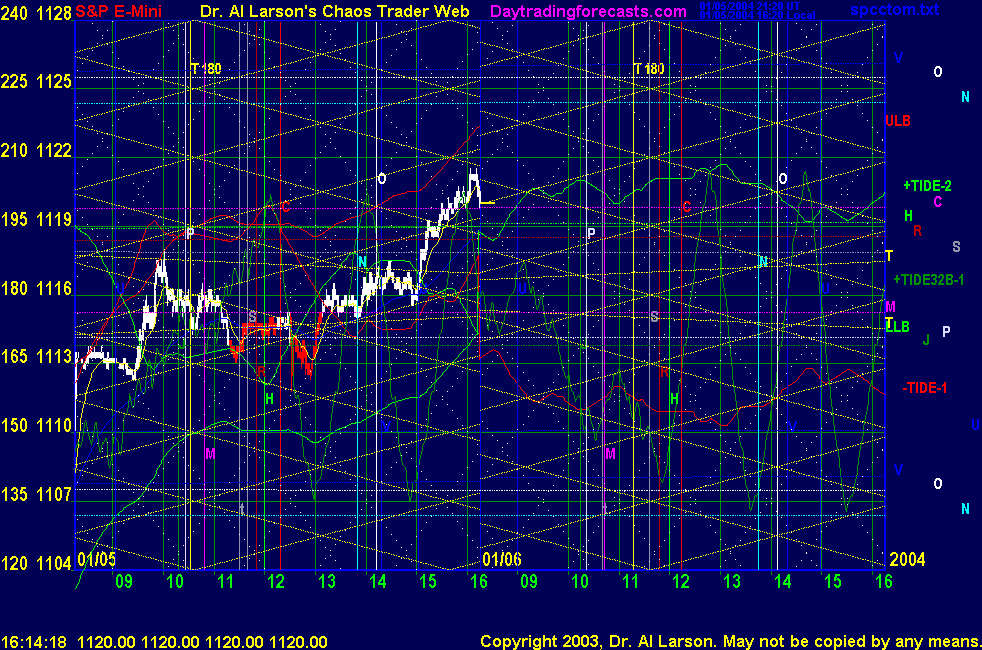Viewport: 982px width, 650px height.
Task: Click the red ULB band label
Action: click(x=897, y=121)
